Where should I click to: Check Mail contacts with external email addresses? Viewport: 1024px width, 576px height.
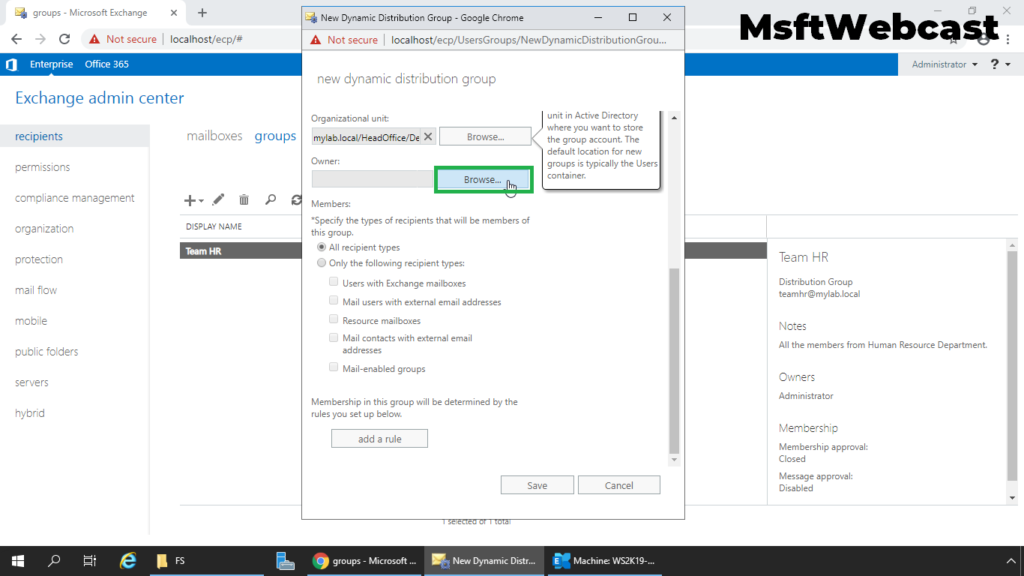click(334, 338)
